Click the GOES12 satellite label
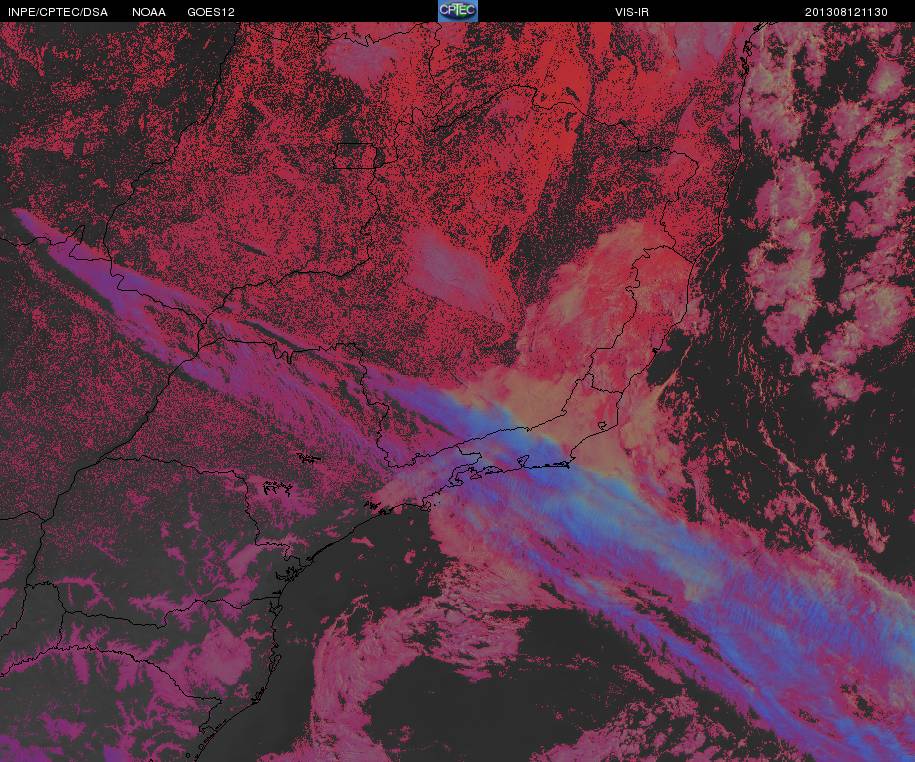This screenshot has width=915, height=762. pos(211,12)
